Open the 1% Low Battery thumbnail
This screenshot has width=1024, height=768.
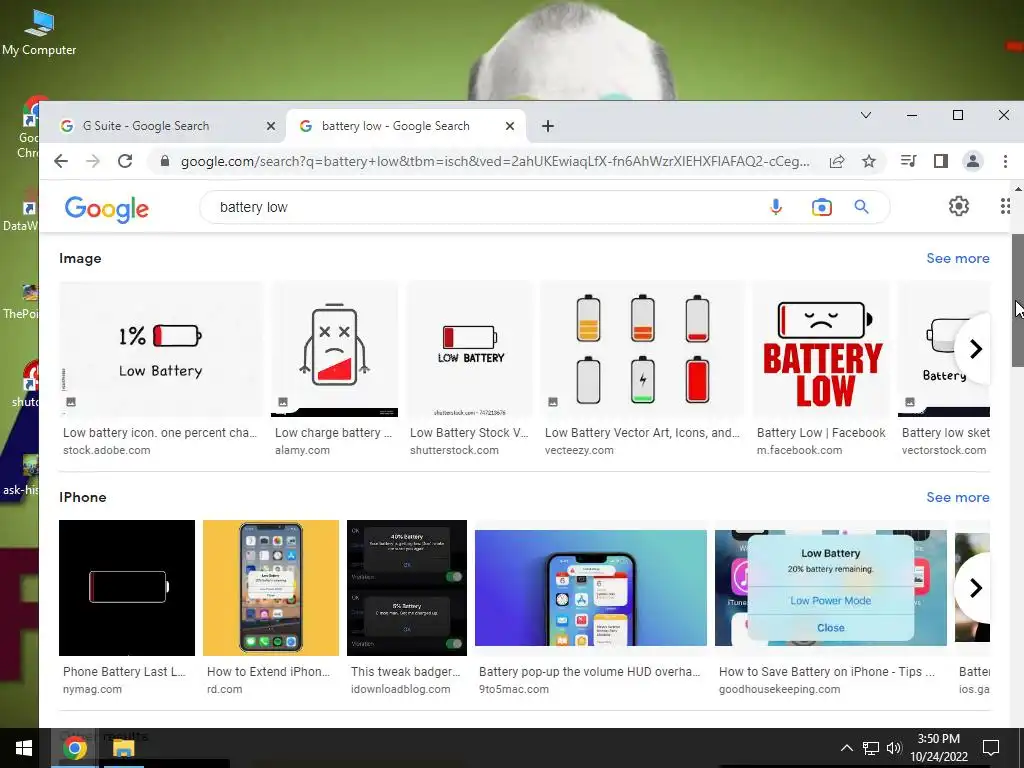161,349
